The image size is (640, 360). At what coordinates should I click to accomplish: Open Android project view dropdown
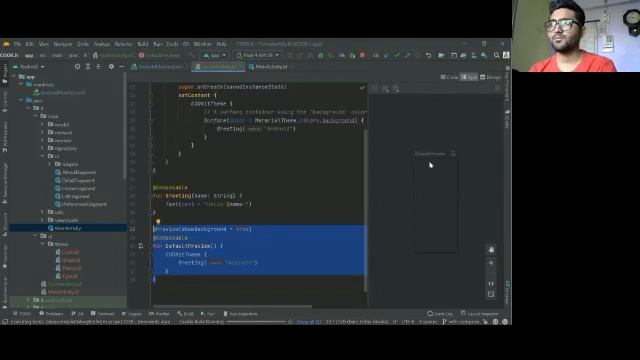[29, 67]
